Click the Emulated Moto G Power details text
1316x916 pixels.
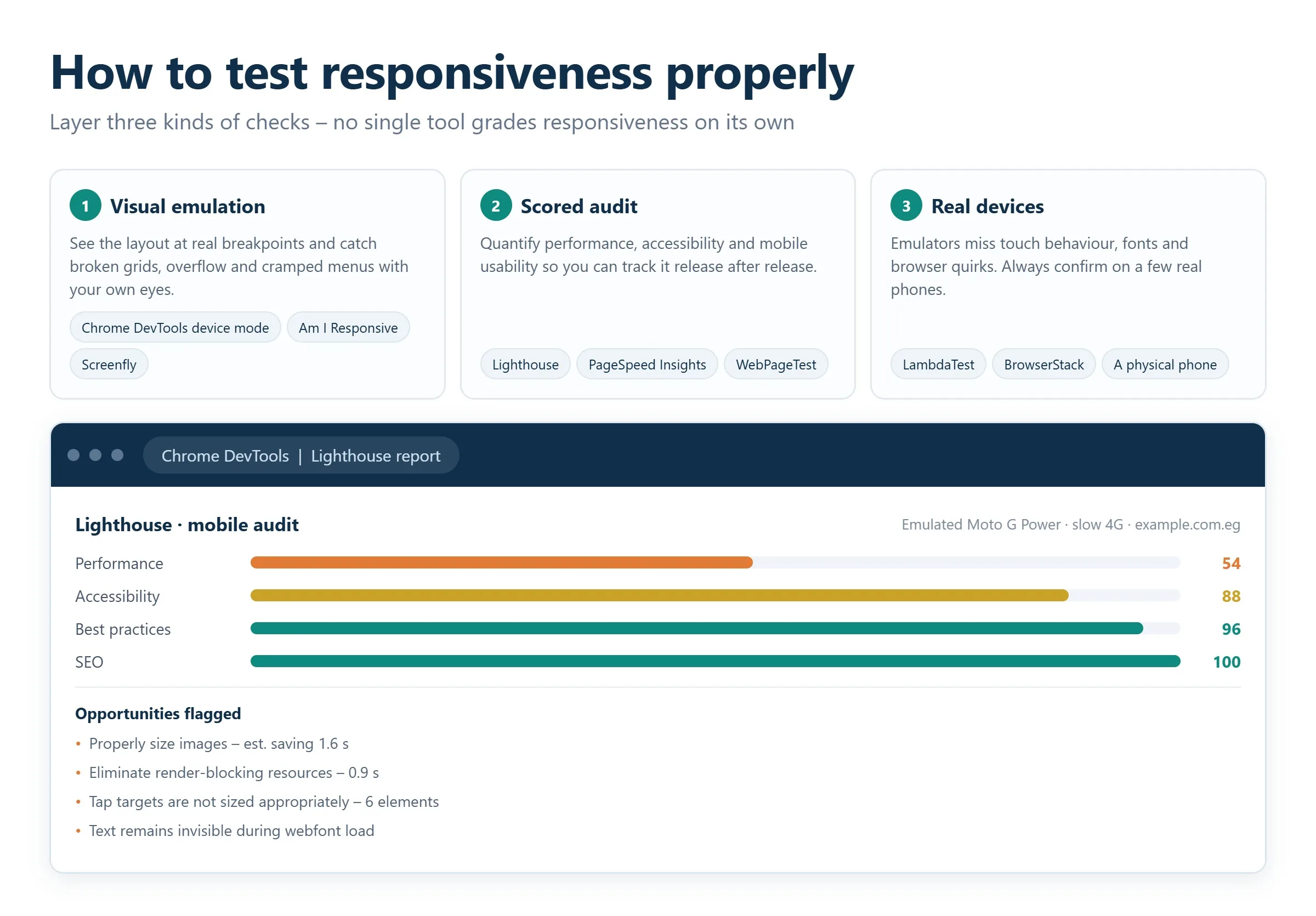(1071, 525)
